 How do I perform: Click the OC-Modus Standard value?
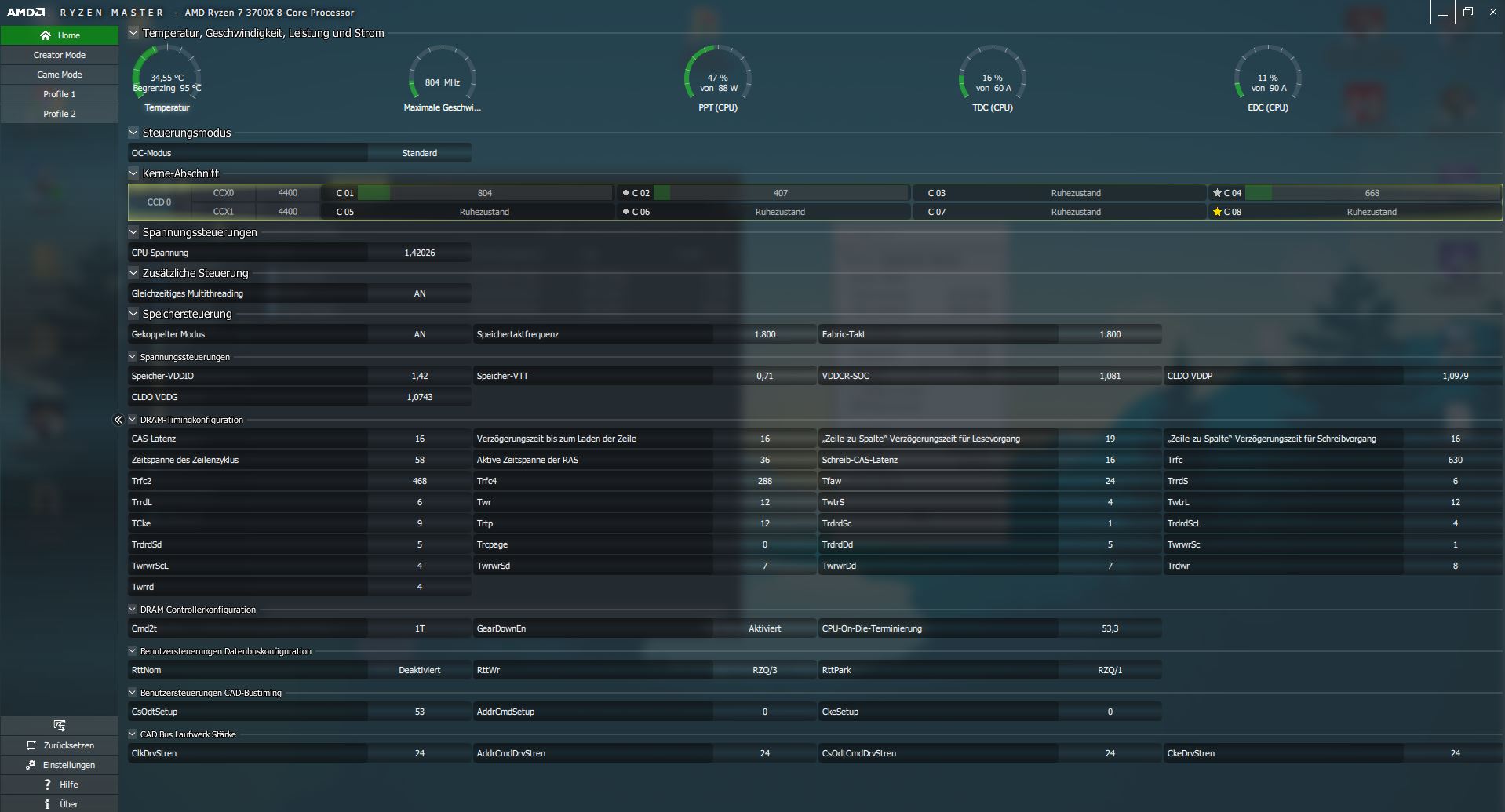[420, 153]
